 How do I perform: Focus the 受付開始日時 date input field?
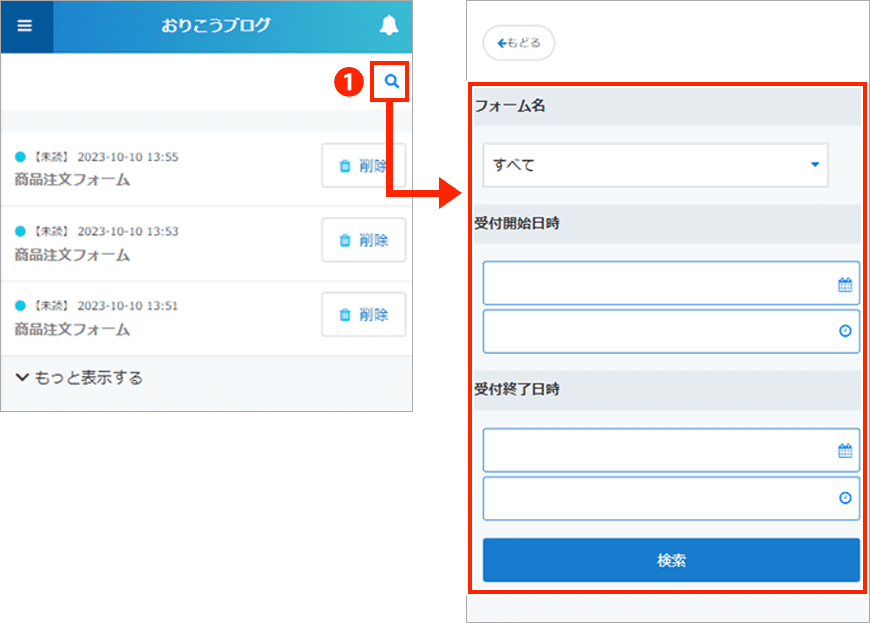coord(655,284)
